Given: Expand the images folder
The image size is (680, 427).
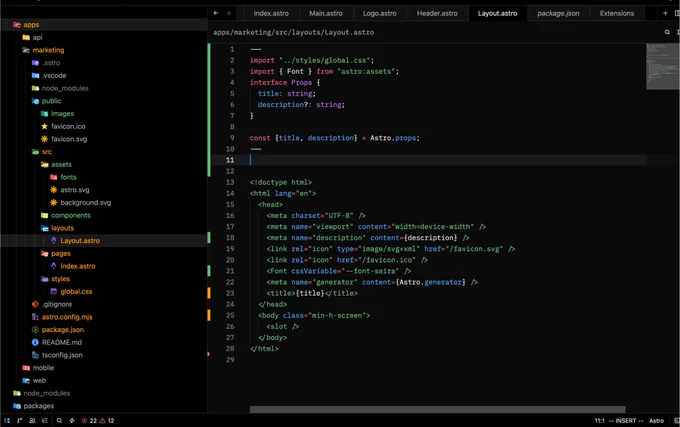Looking at the screenshot, I should pos(58,114).
